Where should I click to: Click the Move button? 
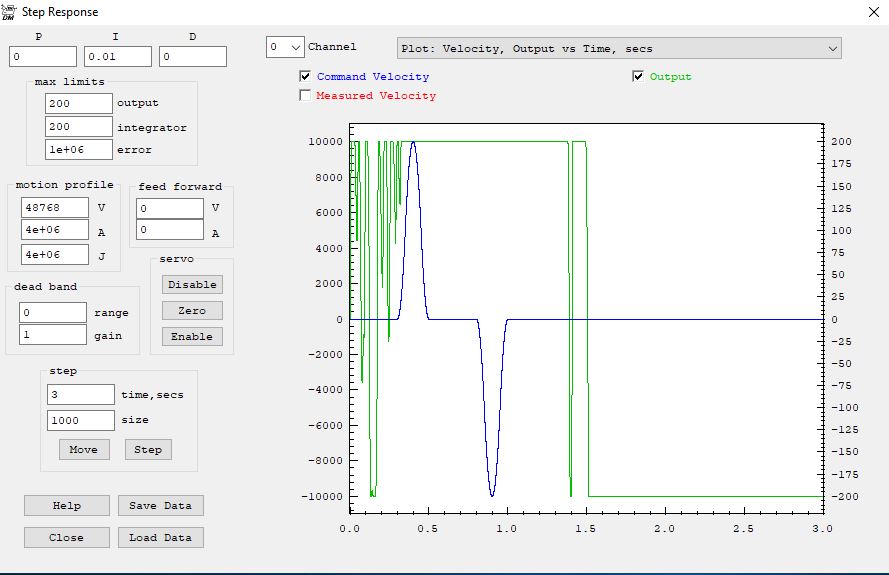(x=83, y=450)
